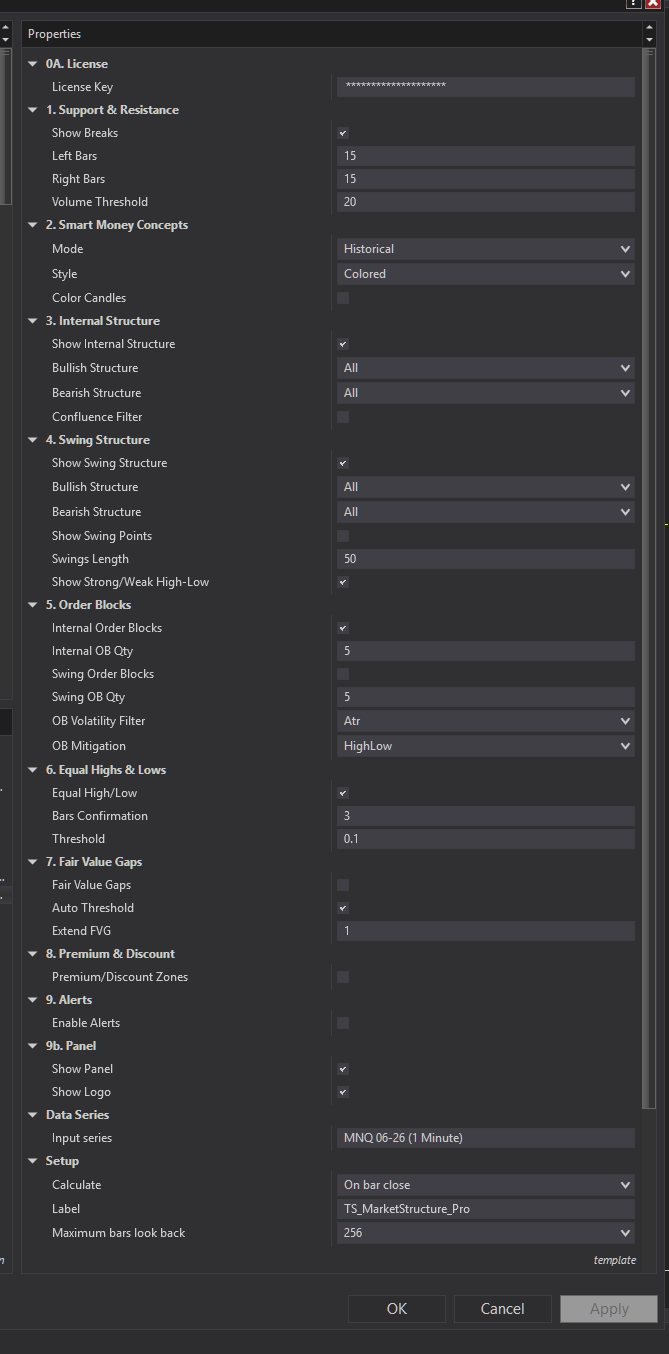Image resolution: width=669 pixels, height=1354 pixels.
Task: Collapse the Data Series section
Action: tap(33, 1115)
